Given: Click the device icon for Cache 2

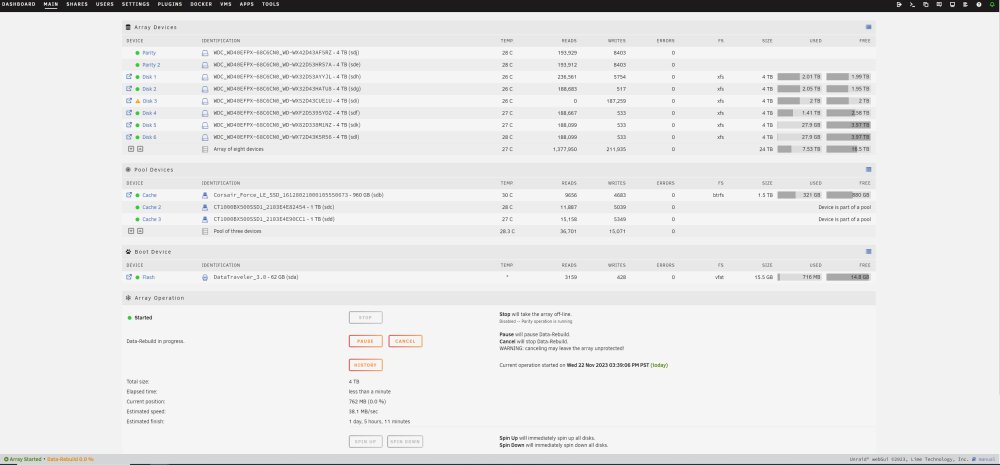Looking at the screenshot, I should [x=205, y=207].
